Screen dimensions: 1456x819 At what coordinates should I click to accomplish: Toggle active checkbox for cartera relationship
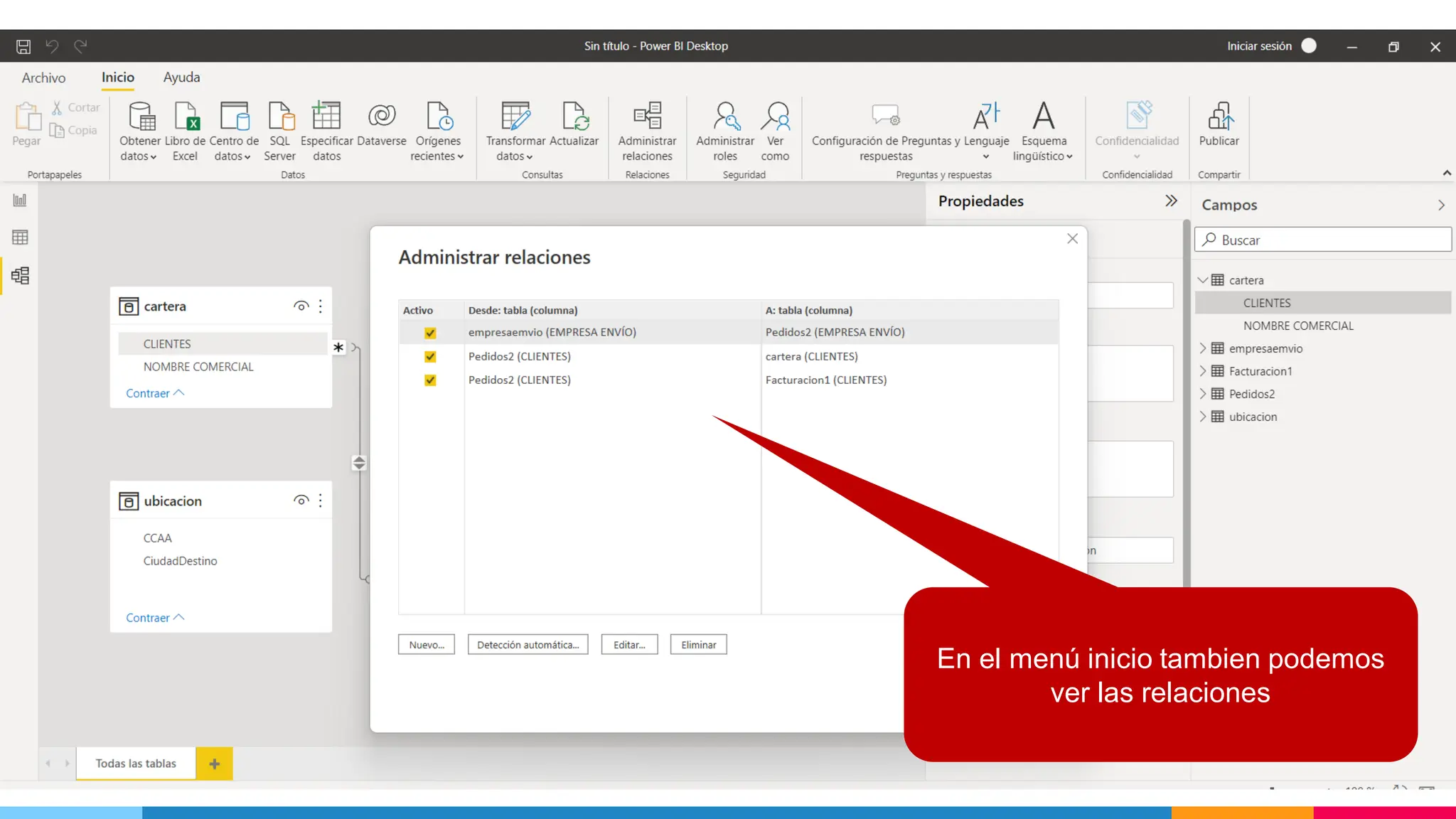click(x=430, y=357)
